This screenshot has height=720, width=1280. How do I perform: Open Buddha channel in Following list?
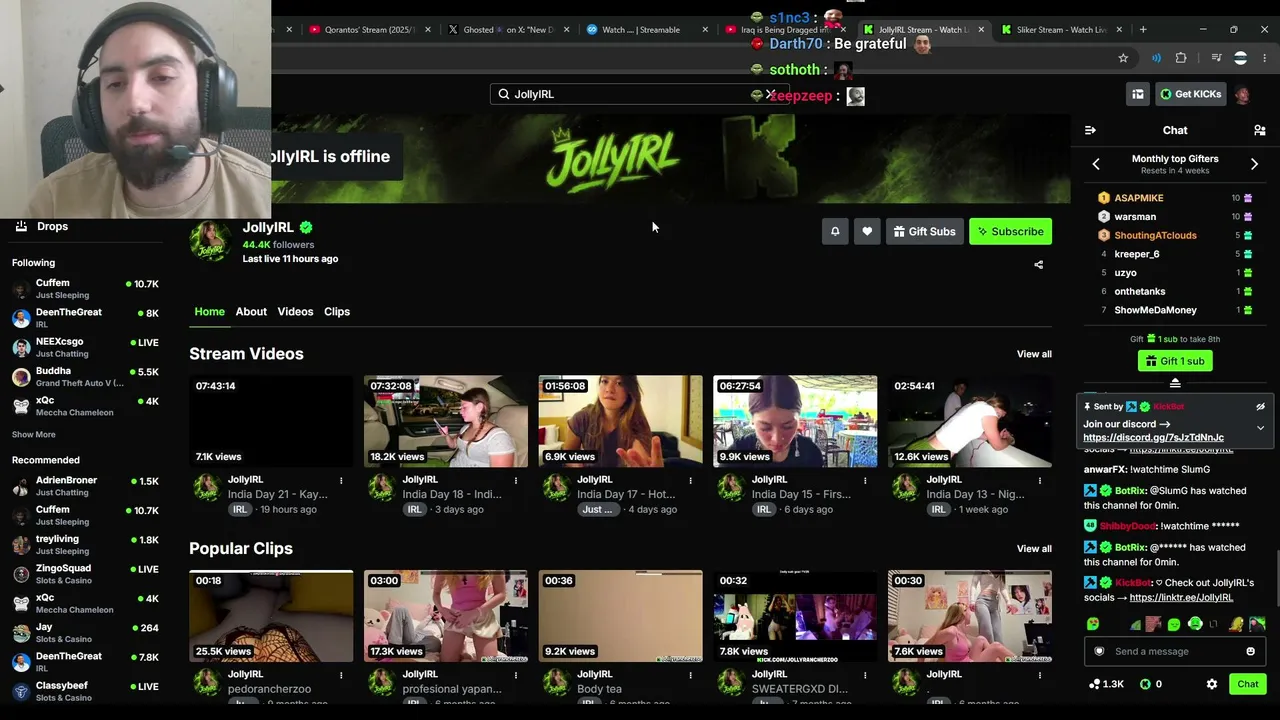coord(85,376)
